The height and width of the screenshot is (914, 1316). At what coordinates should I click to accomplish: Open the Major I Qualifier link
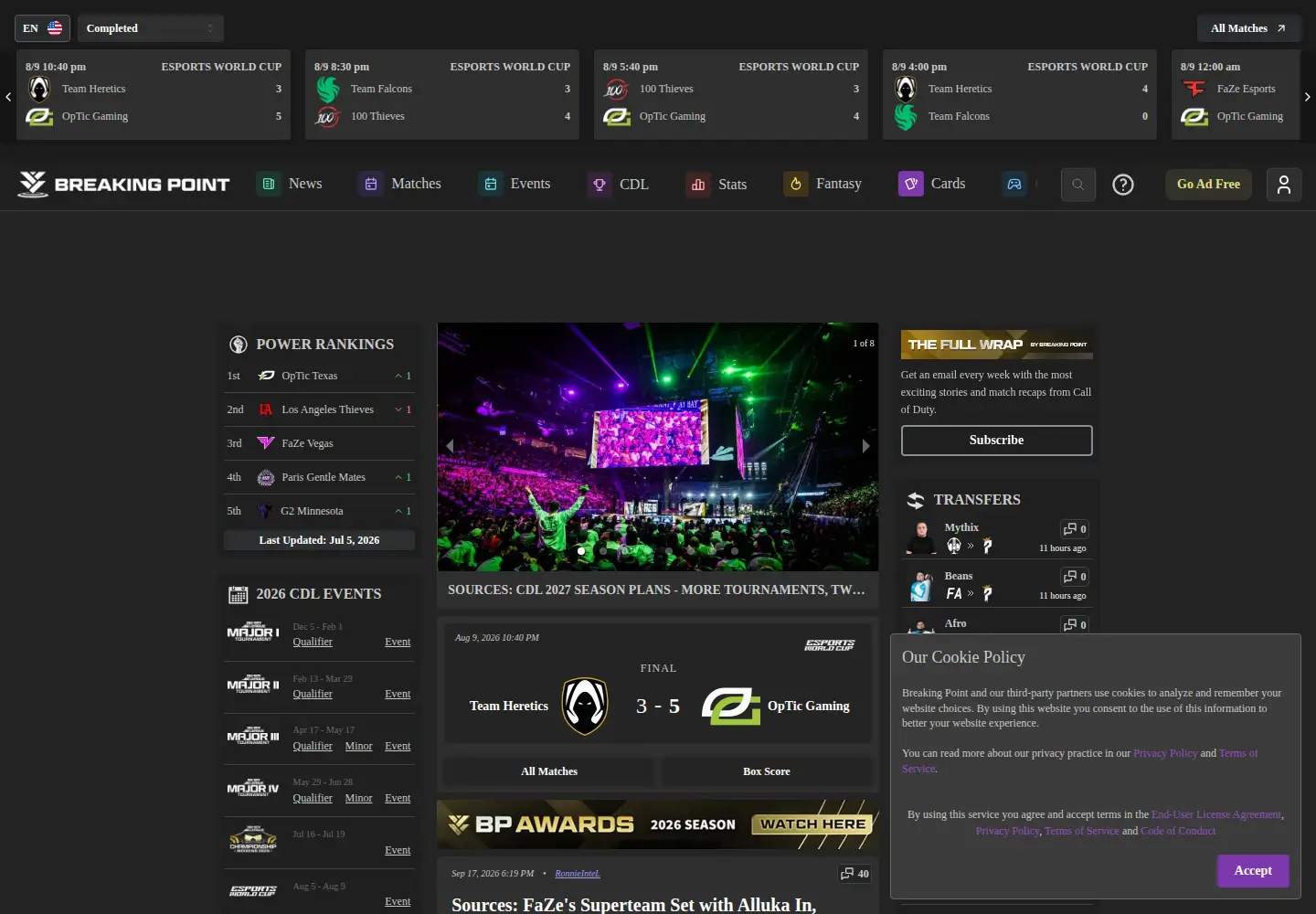[x=313, y=642]
